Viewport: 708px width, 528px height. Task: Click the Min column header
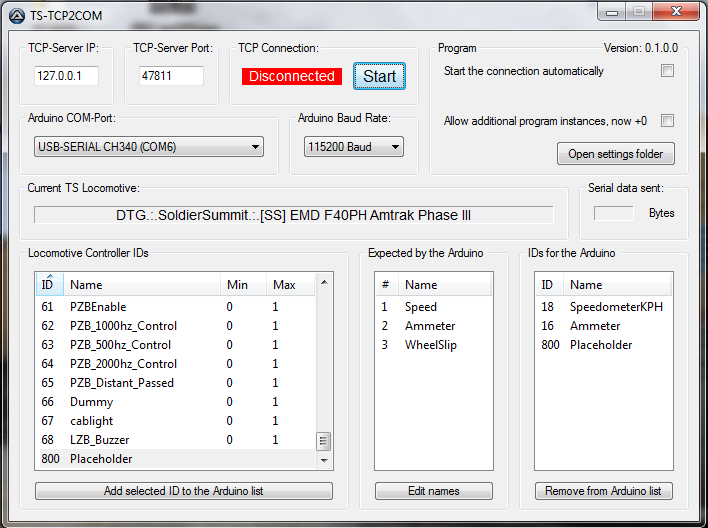pos(243,285)
